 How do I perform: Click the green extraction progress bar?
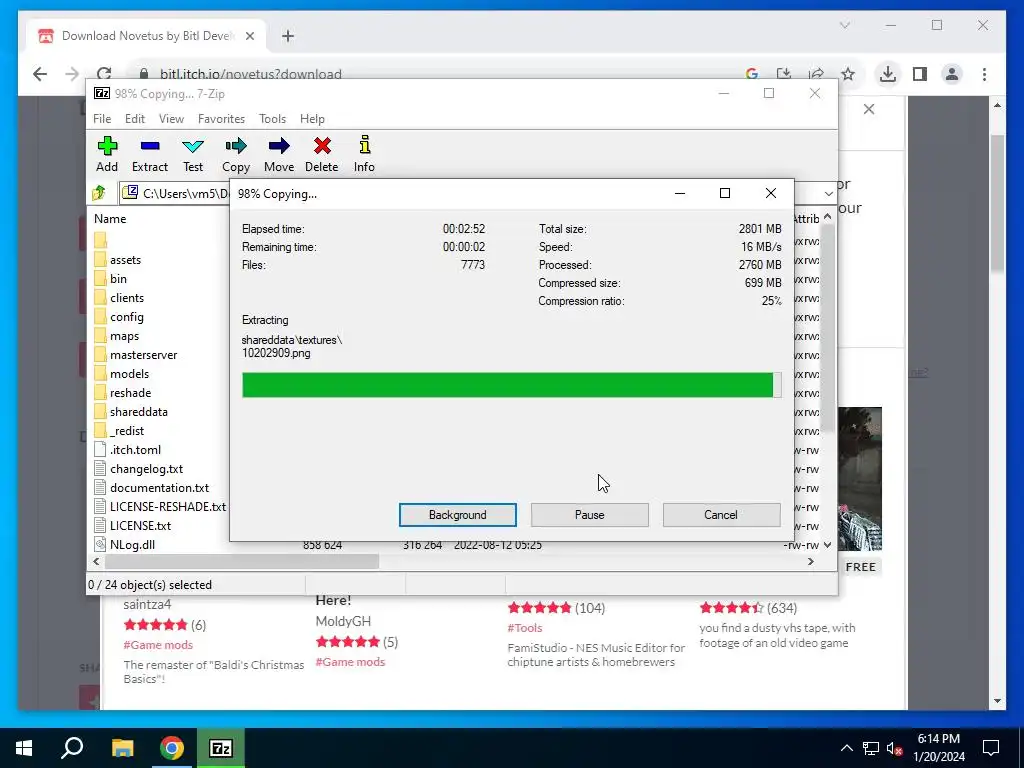(x=511, y=385)
